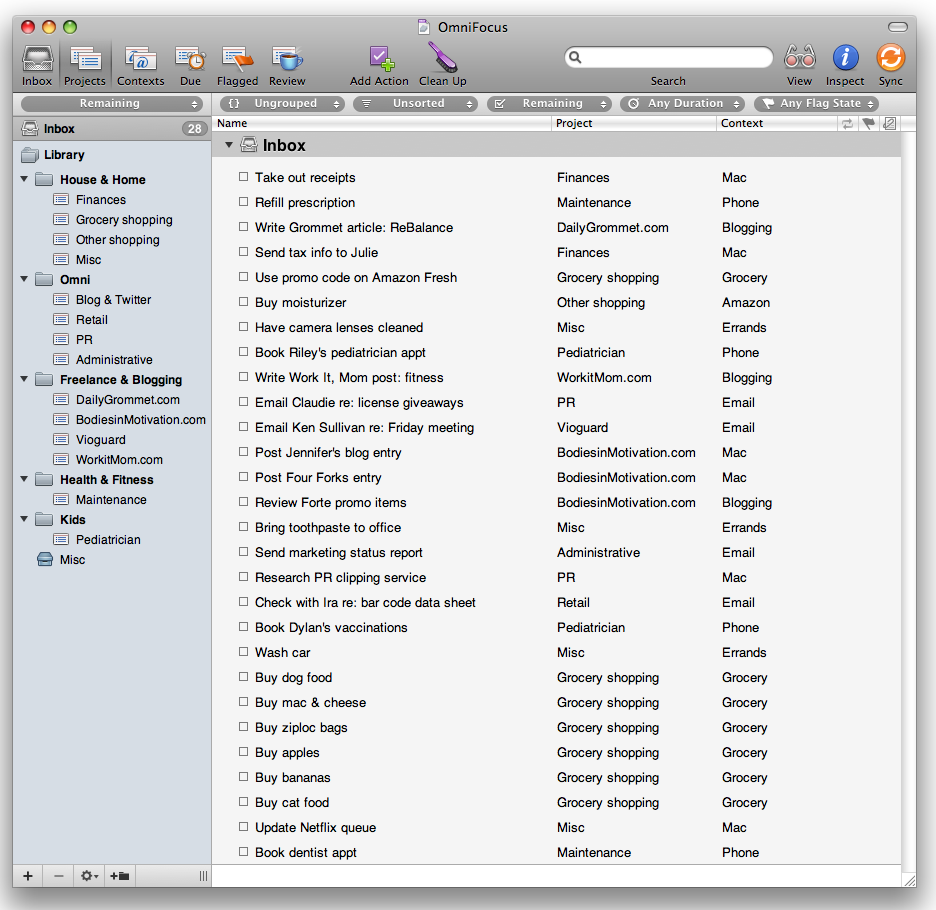
Task: Open the View glasses icon
Action: point(799,58)
